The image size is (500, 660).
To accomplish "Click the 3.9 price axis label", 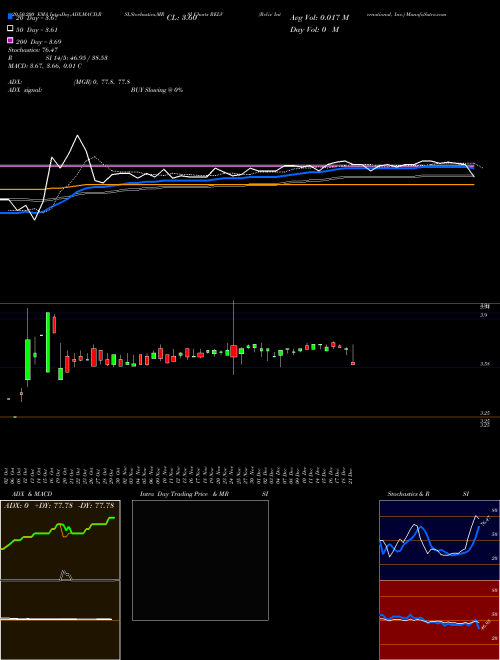I will [484, 315].
